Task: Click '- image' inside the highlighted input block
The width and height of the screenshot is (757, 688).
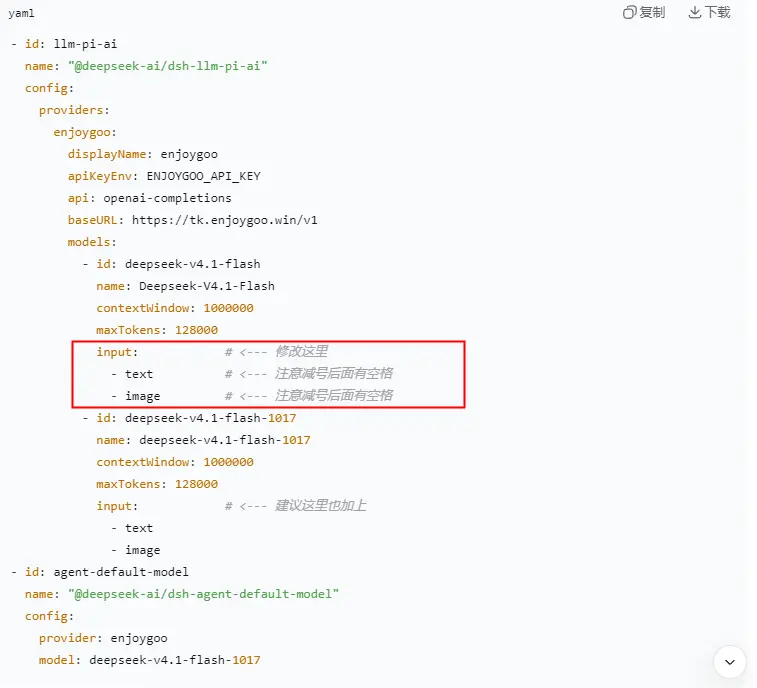Action: point(135,396)
